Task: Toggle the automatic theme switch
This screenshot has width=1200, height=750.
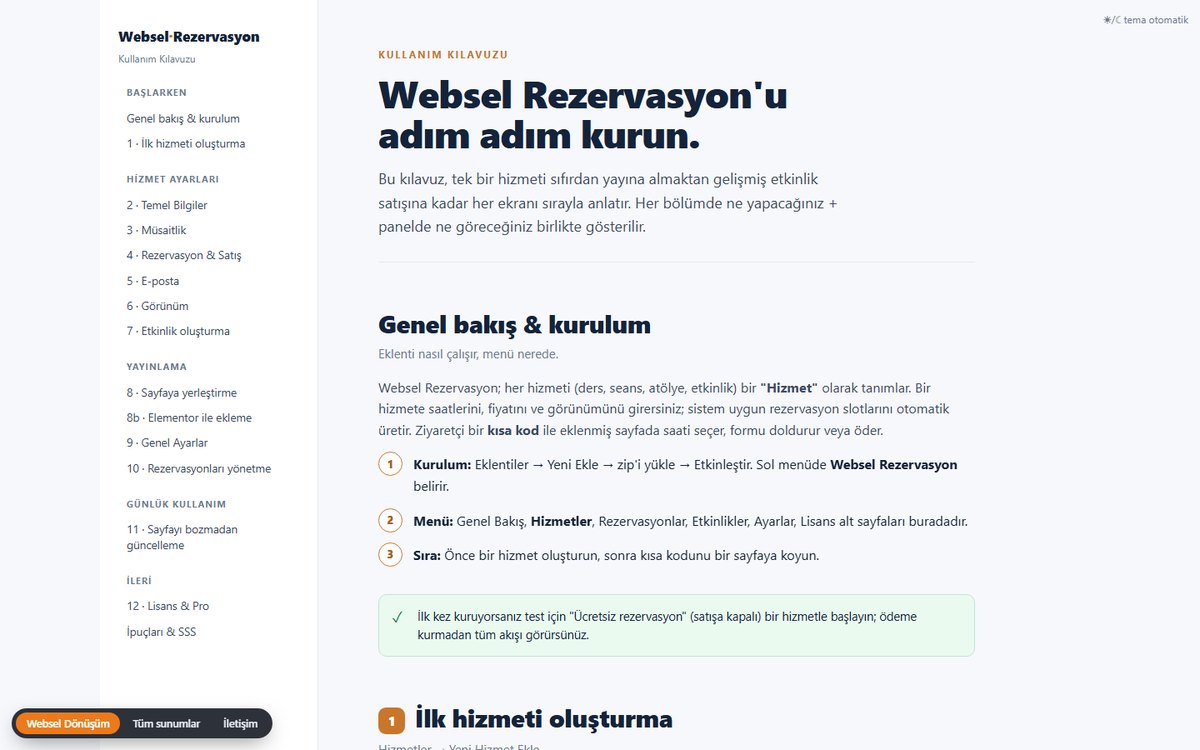Action: coord(1145,19)
